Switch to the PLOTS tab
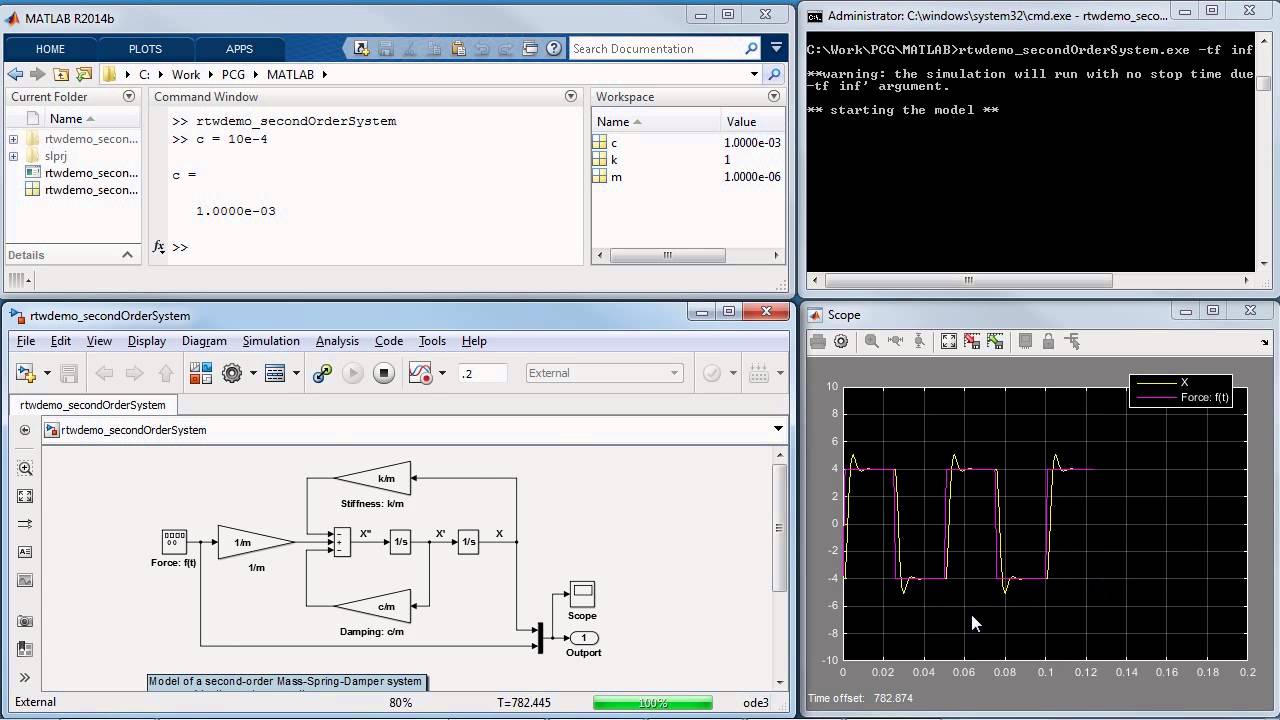 tap(145, 49)
